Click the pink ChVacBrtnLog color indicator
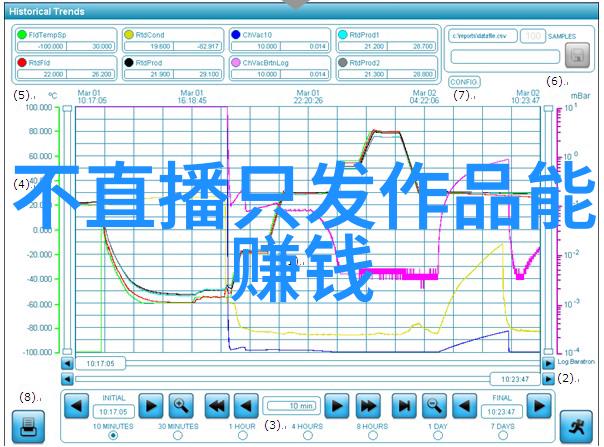The image size is (604, 447). 236,62
